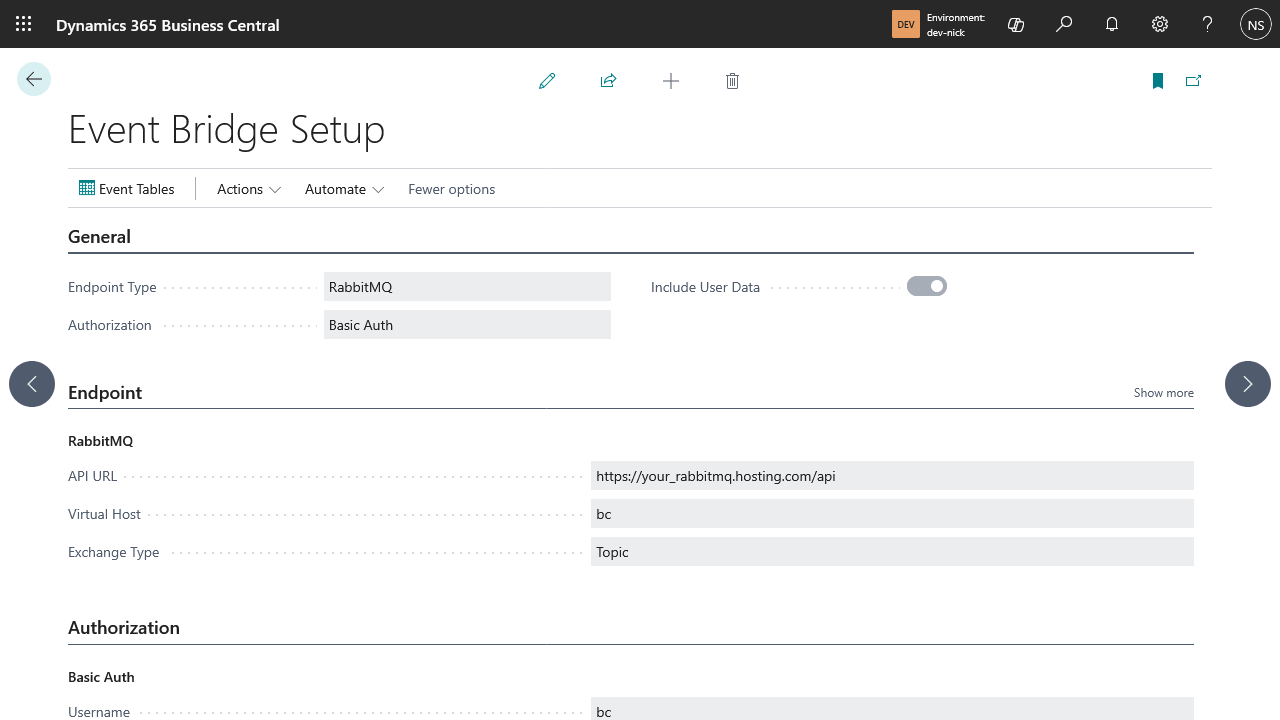Screen dimensions: 1280x720
Task: Click the Exchange Type field Topic
Action: (x=892, y=552)
